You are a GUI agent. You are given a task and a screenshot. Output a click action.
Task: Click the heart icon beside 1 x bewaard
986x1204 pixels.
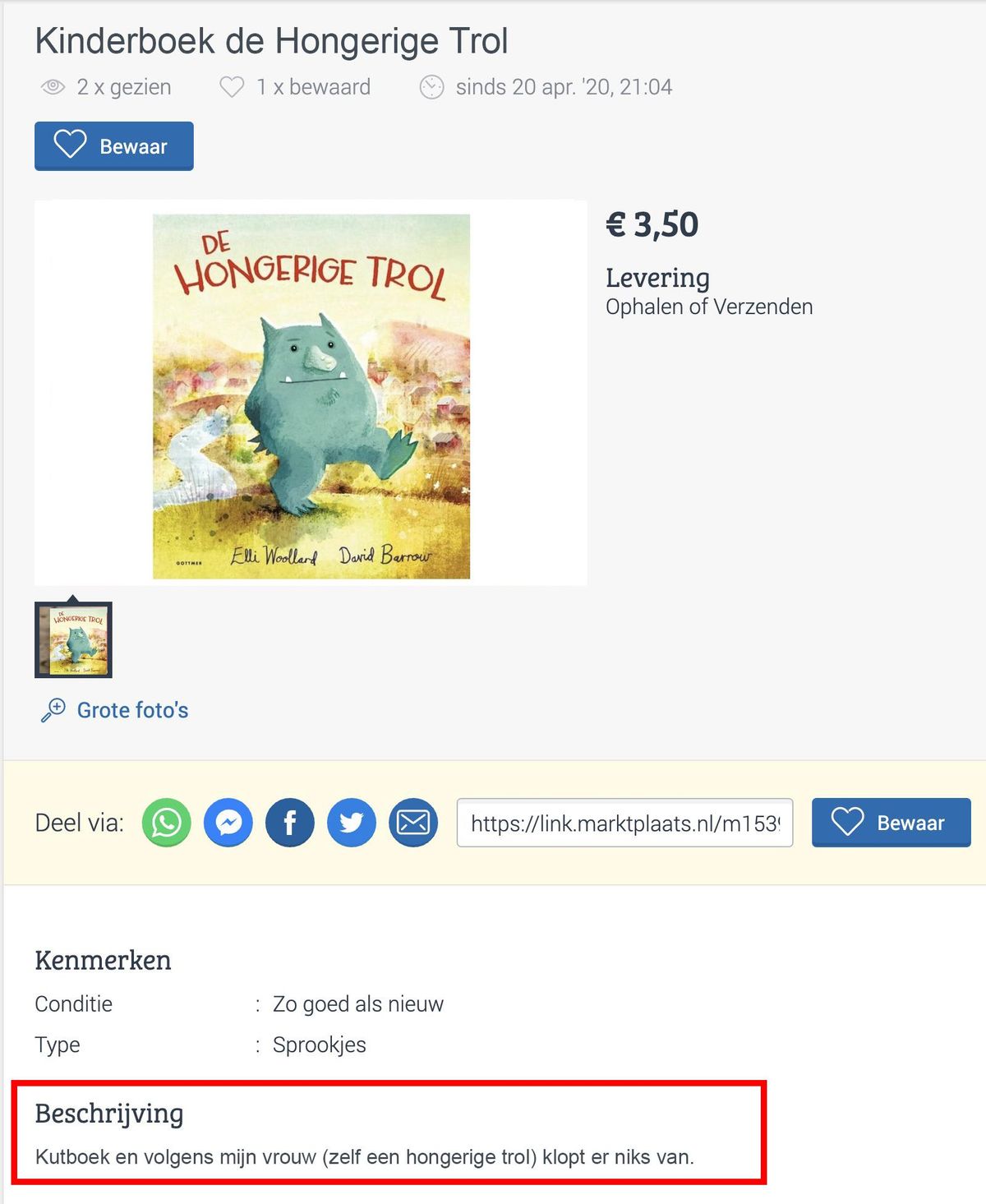(x=232, y=87)
